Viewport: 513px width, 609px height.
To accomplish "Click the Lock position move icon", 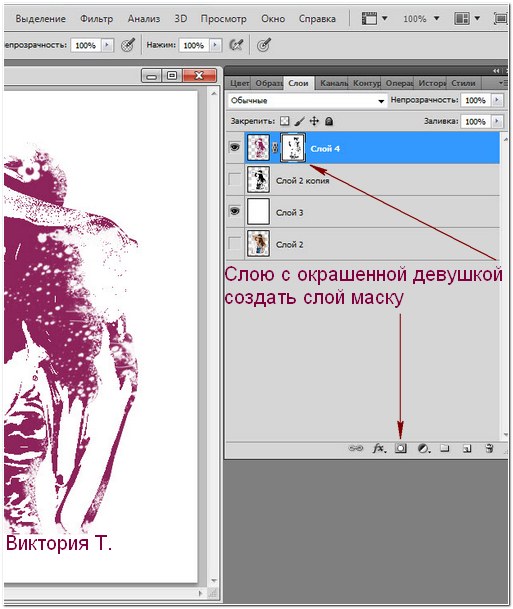I will click(314, 121).
